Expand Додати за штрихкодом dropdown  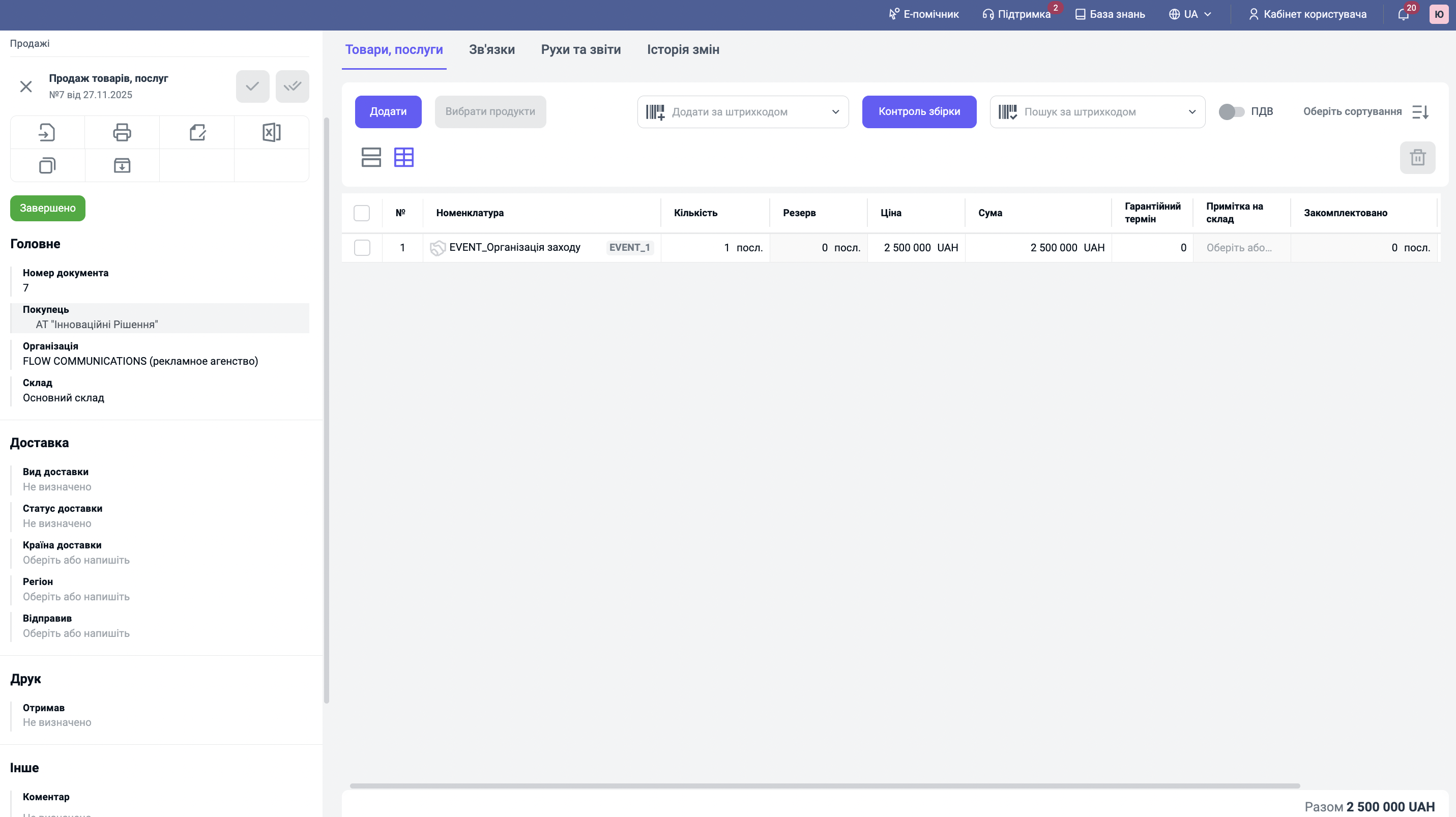point(835,112)
